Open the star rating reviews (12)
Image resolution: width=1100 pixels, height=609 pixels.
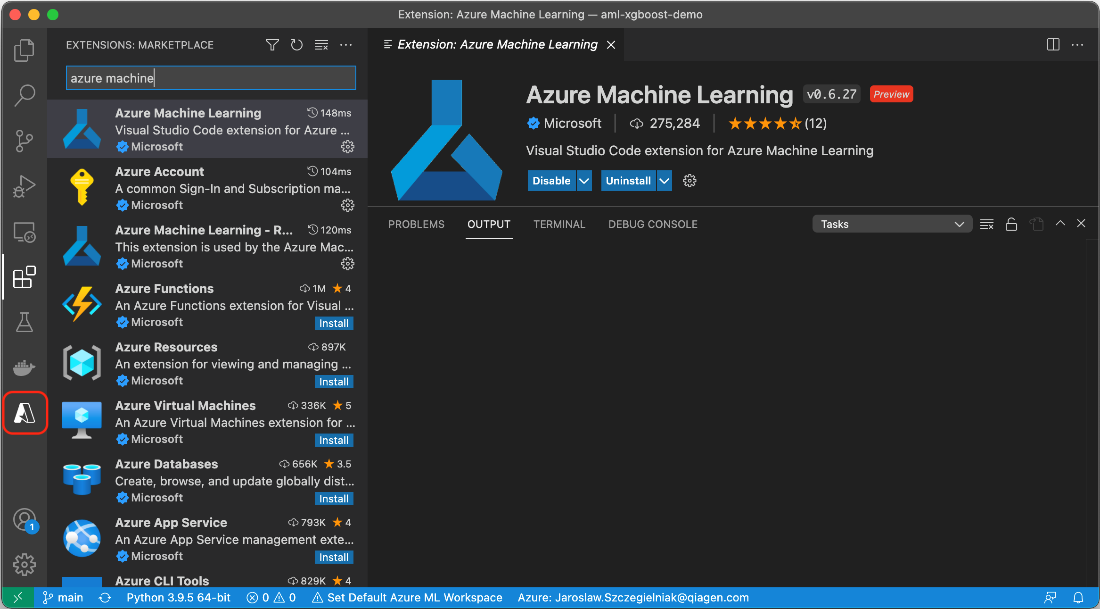777,123
